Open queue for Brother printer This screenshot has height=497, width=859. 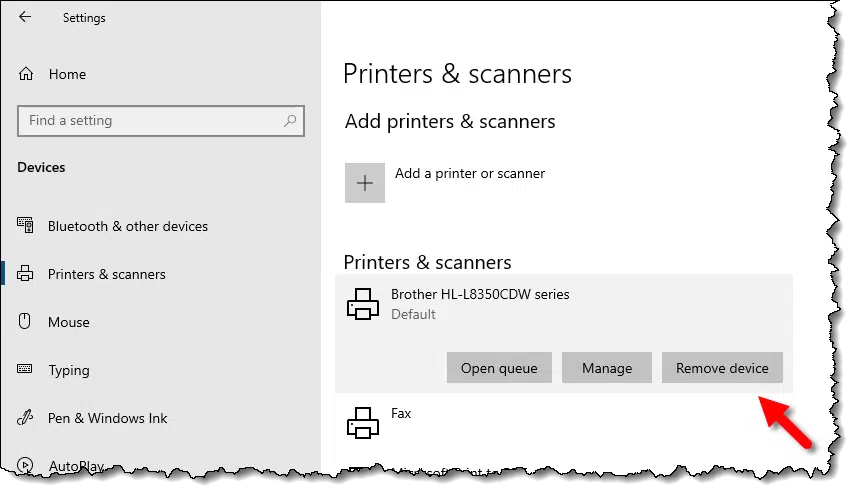[499, 368]
